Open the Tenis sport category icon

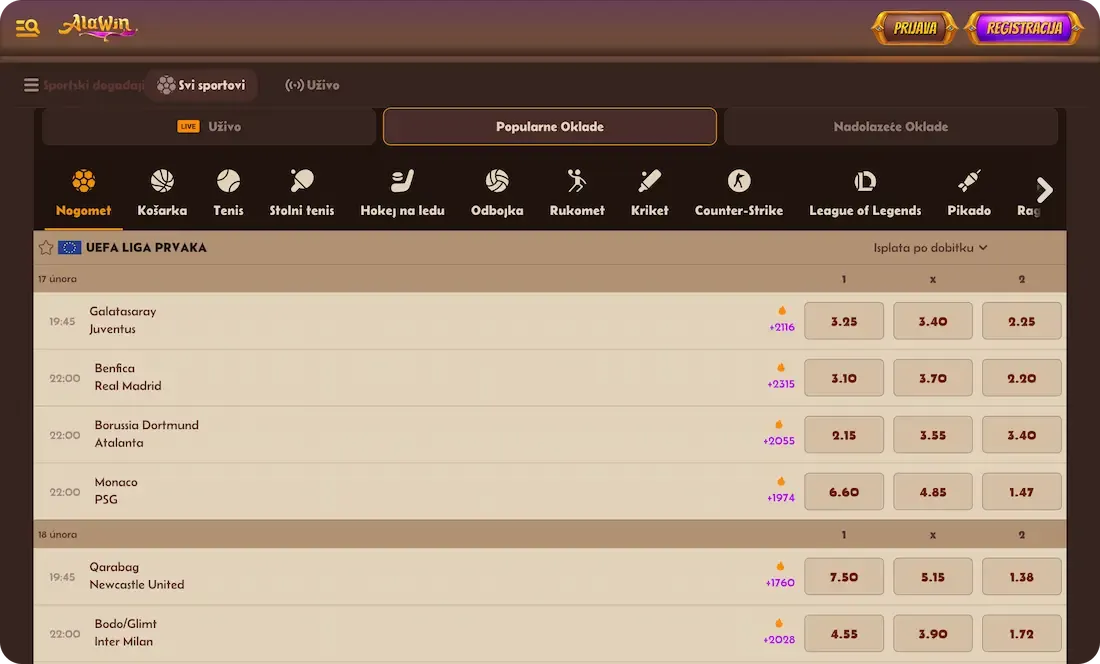(228, 180)
